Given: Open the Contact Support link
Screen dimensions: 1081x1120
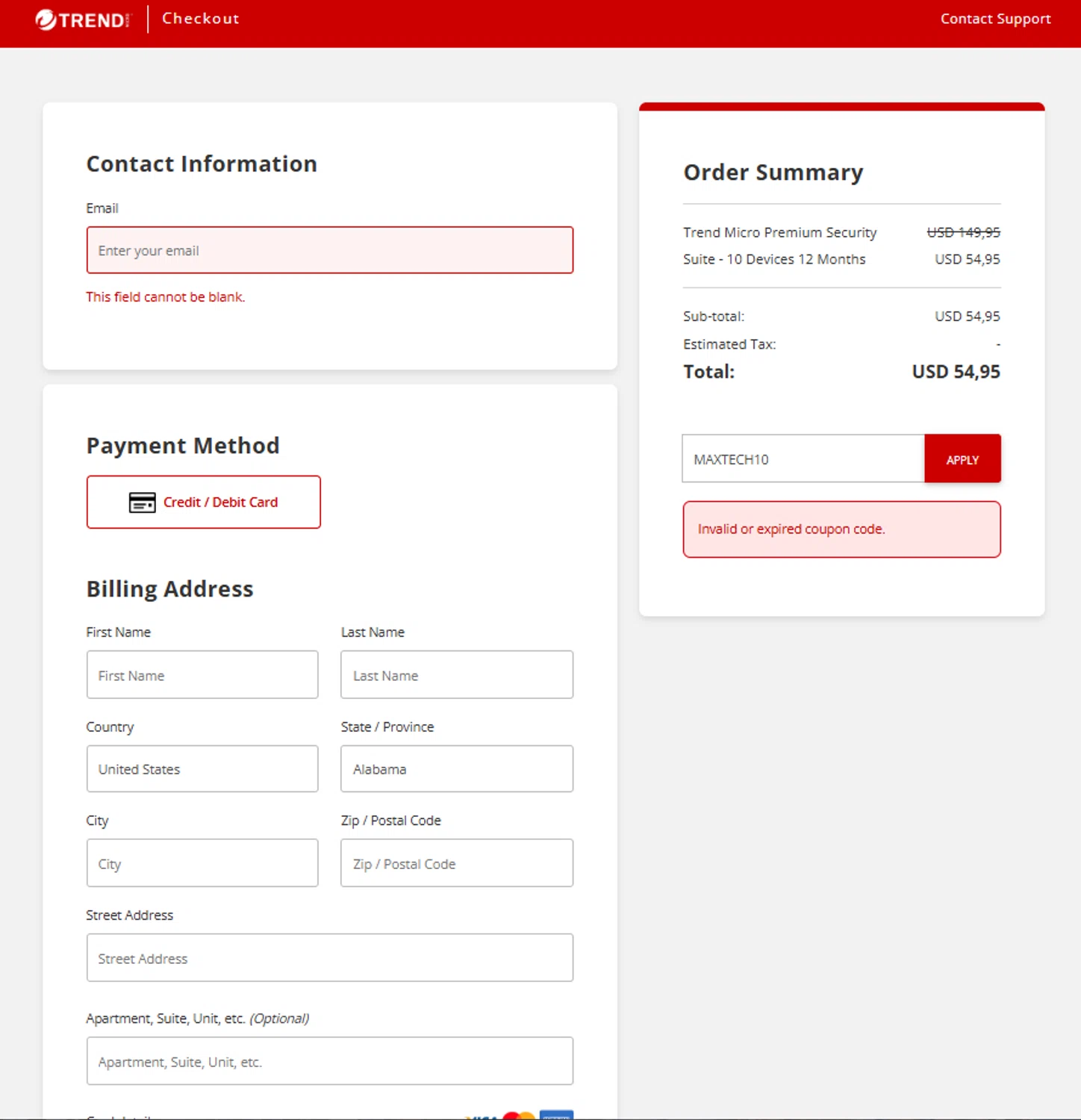Looking at the screenshot, I should coord(995,19).
